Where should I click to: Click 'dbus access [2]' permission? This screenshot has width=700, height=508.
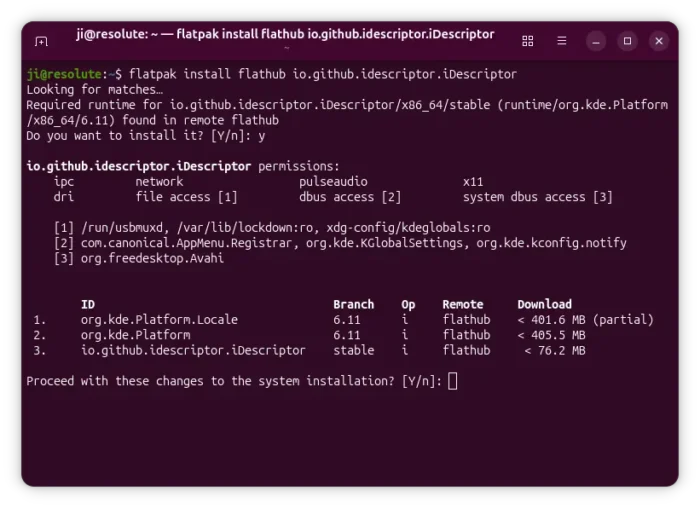coord(350,197)
